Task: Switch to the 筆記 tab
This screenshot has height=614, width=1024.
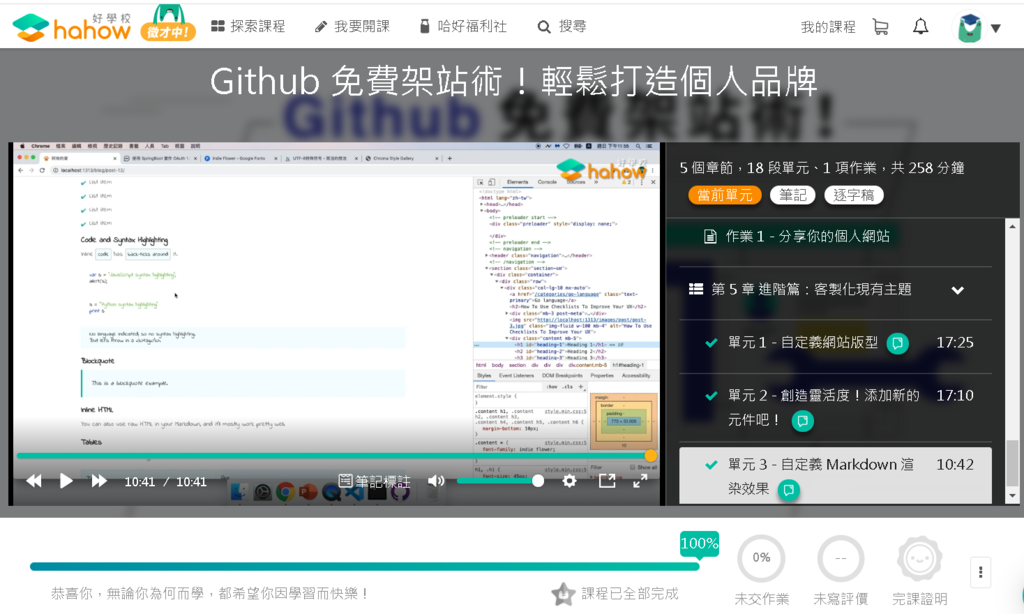Action: (x=793, y=195)
